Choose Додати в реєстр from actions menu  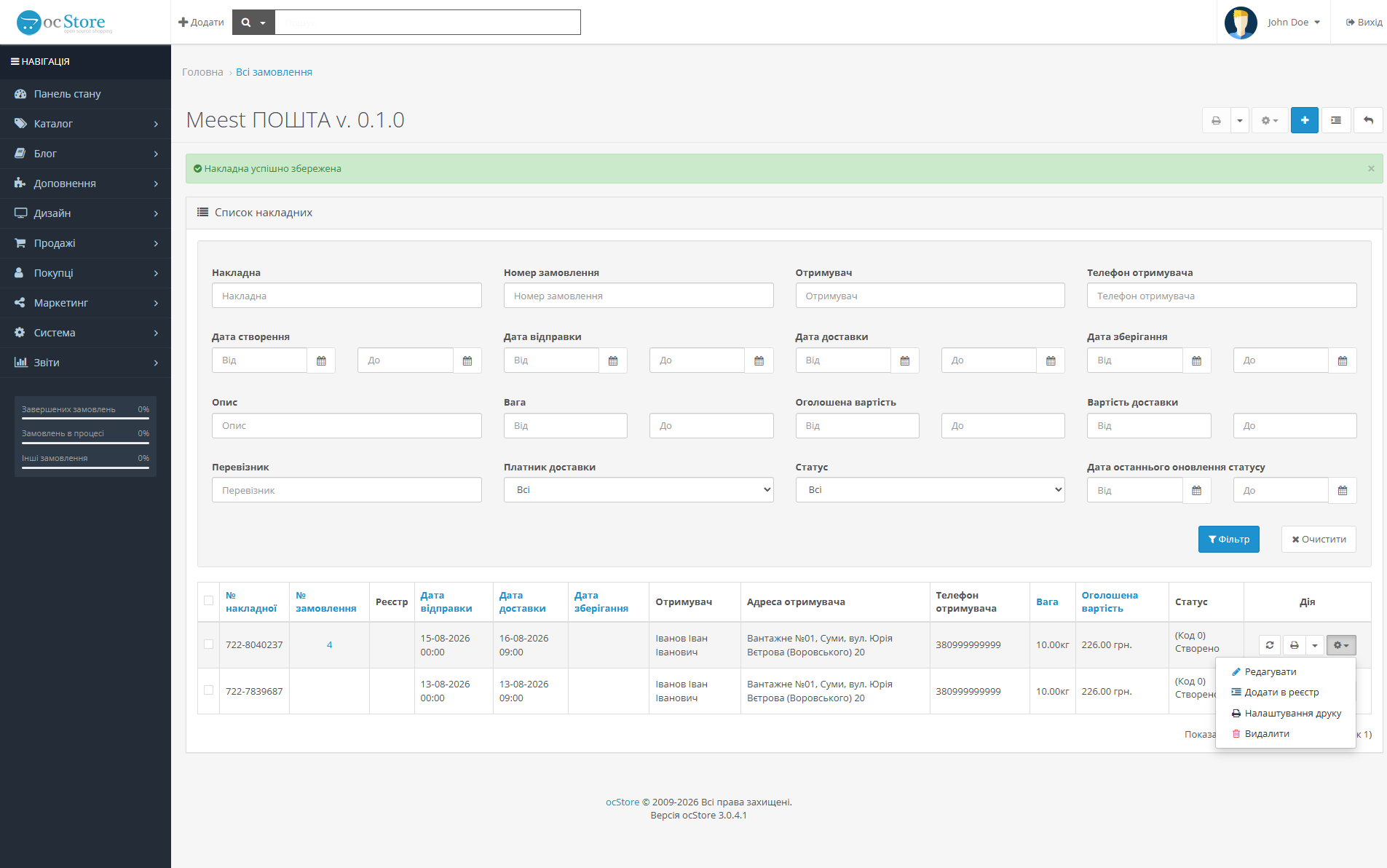(x=1285, y=693)
